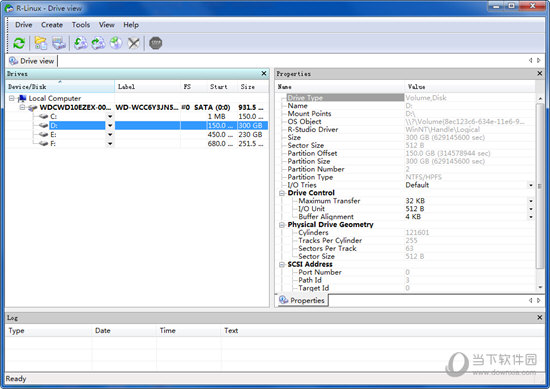Click the R-Linux title bar app icon
Image resolution: width=550 pixels, height=389 pixels.
9,8
